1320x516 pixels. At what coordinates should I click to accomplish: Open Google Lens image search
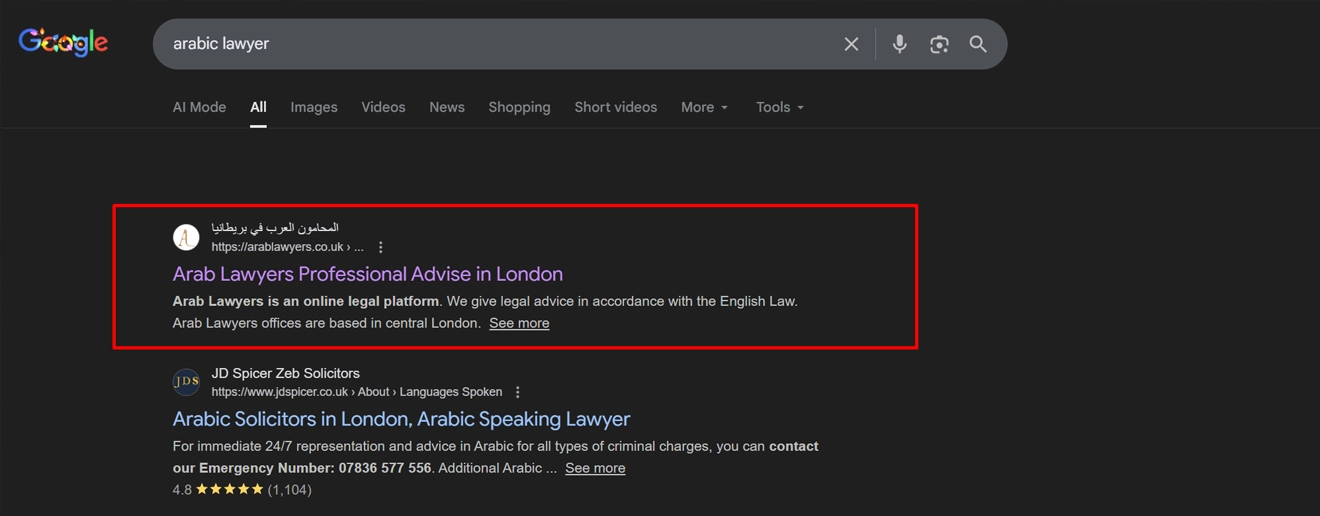tap(938, 44)
